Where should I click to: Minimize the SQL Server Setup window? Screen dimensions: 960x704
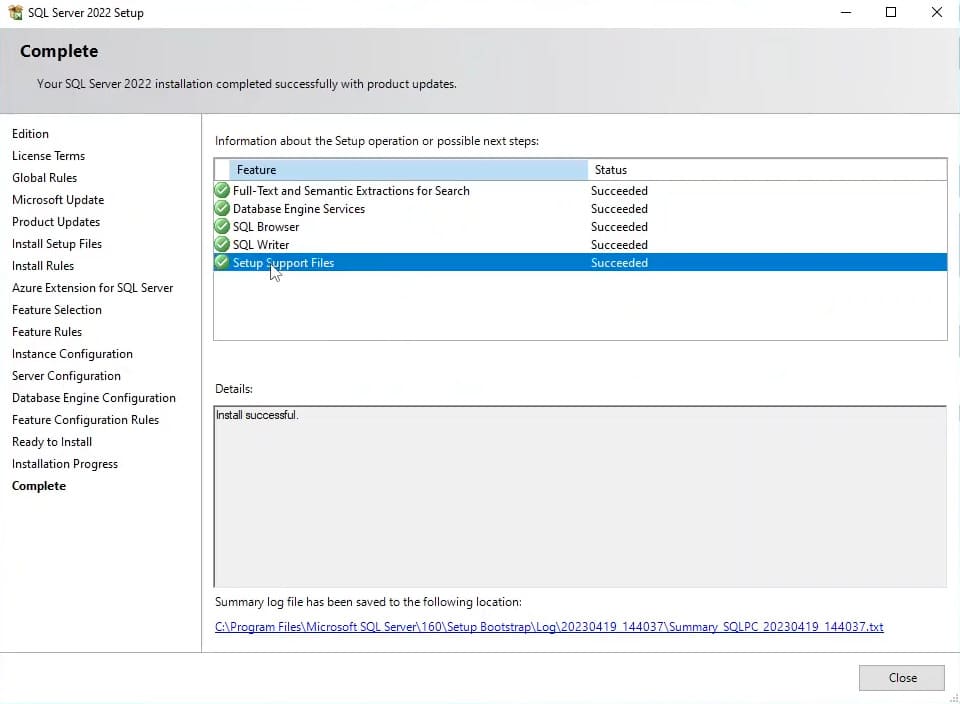(x=845, y=13)
